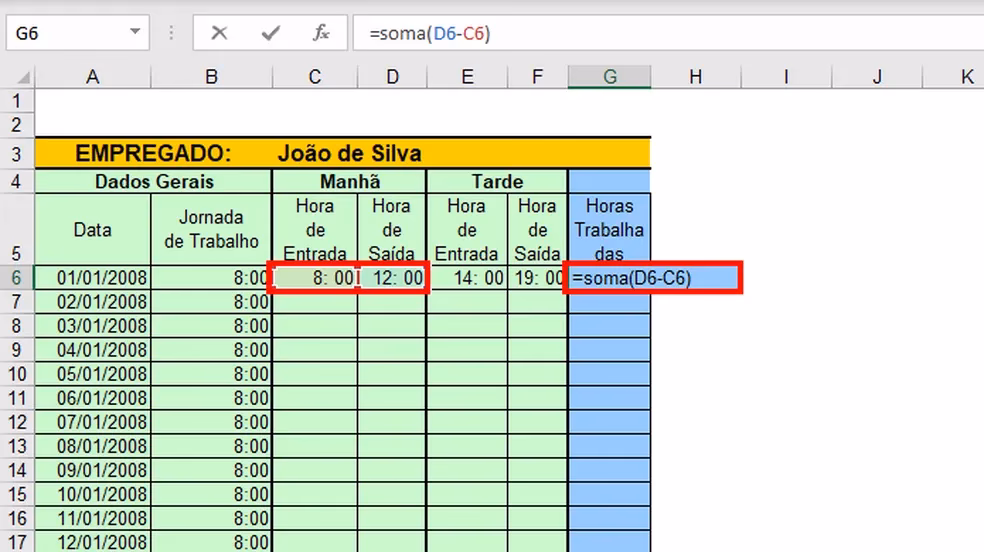Select the Manhã header cell

click(350, 181)
